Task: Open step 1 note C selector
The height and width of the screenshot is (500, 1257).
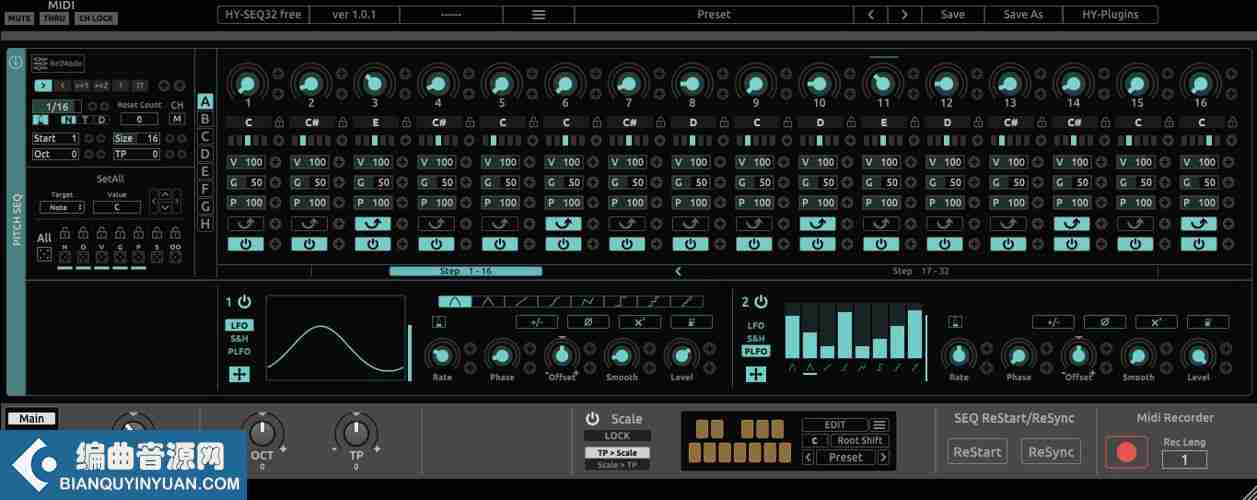Action: (247, 122)
